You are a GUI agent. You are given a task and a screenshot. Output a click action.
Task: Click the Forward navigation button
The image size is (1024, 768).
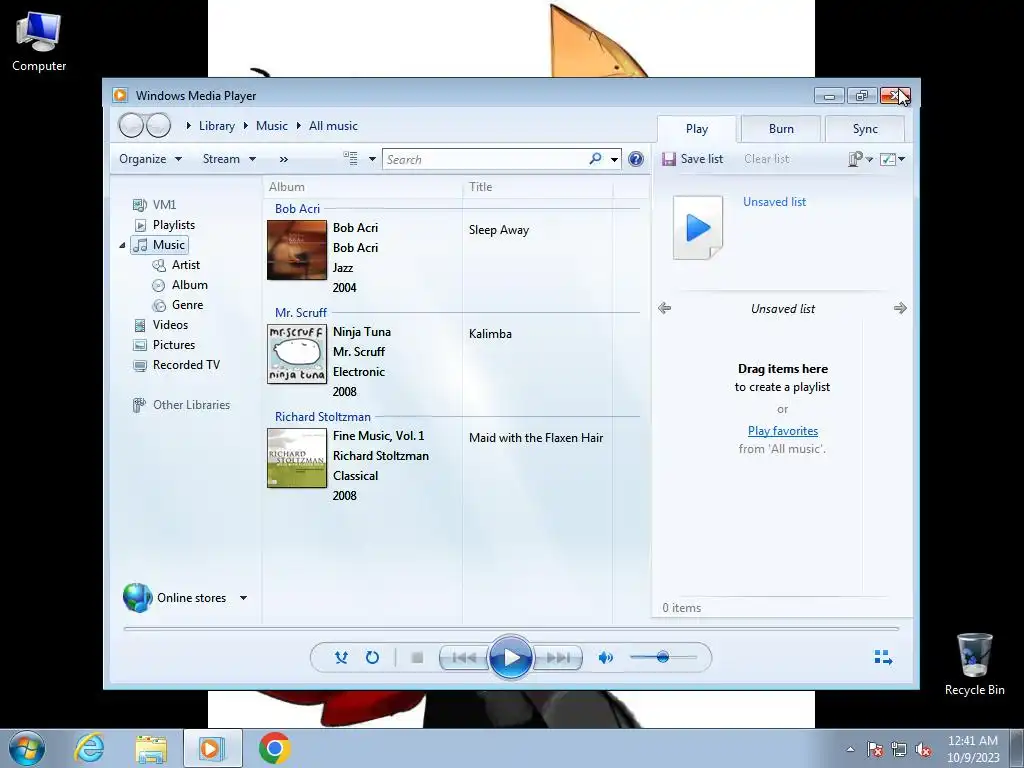[159, 125]
